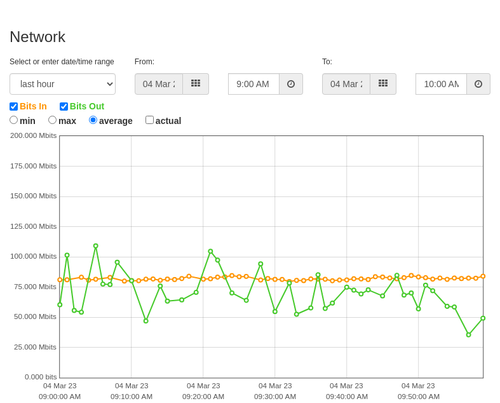This screenshot has height=403, width=500.
Task: Uncheck the Bits Out checkbox
Action: pyautogui.click(x=64, y=106)
